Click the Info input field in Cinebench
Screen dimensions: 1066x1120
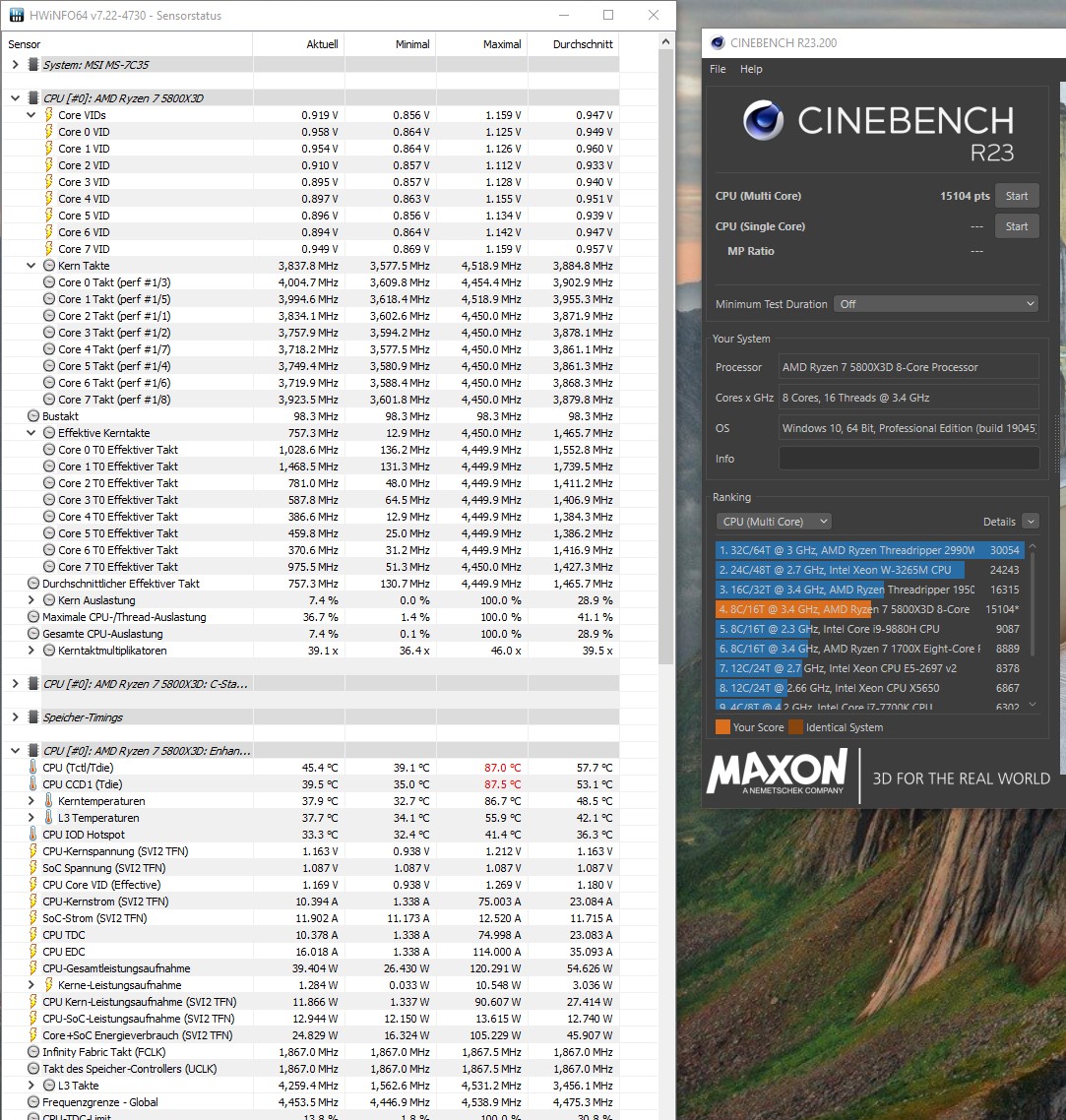(x=909, y=459)
